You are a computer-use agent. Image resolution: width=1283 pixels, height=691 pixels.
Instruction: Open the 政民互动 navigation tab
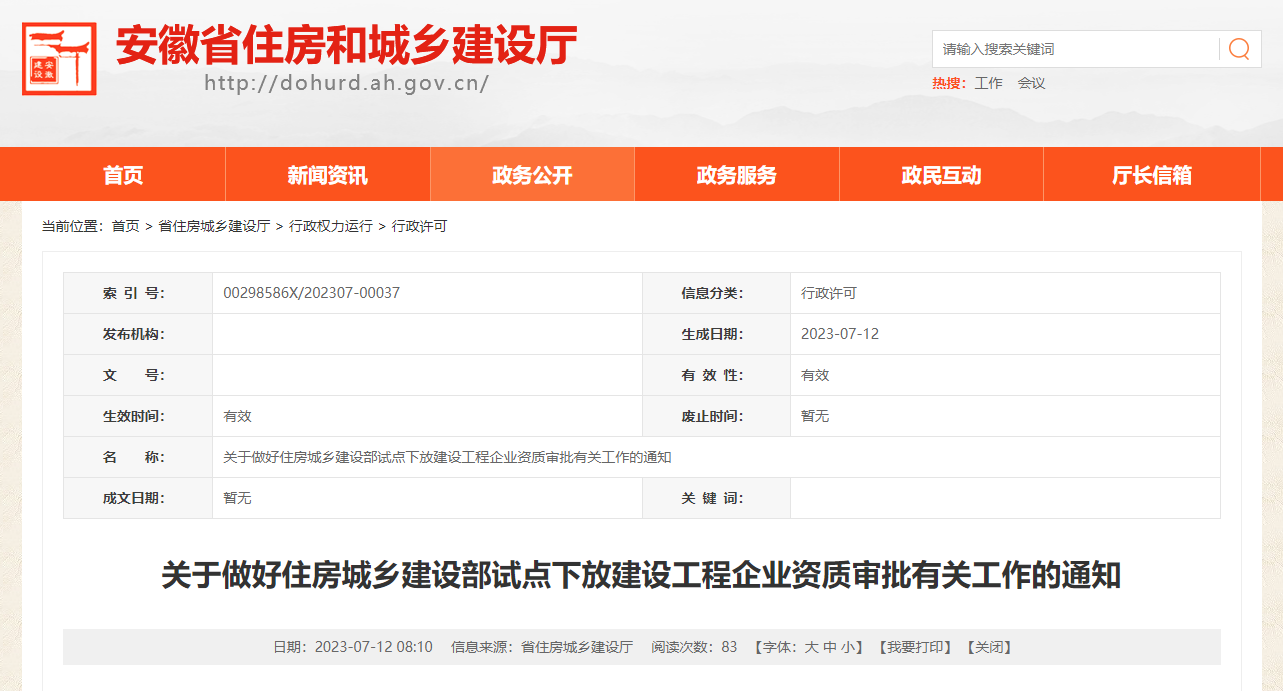point(941,175)
